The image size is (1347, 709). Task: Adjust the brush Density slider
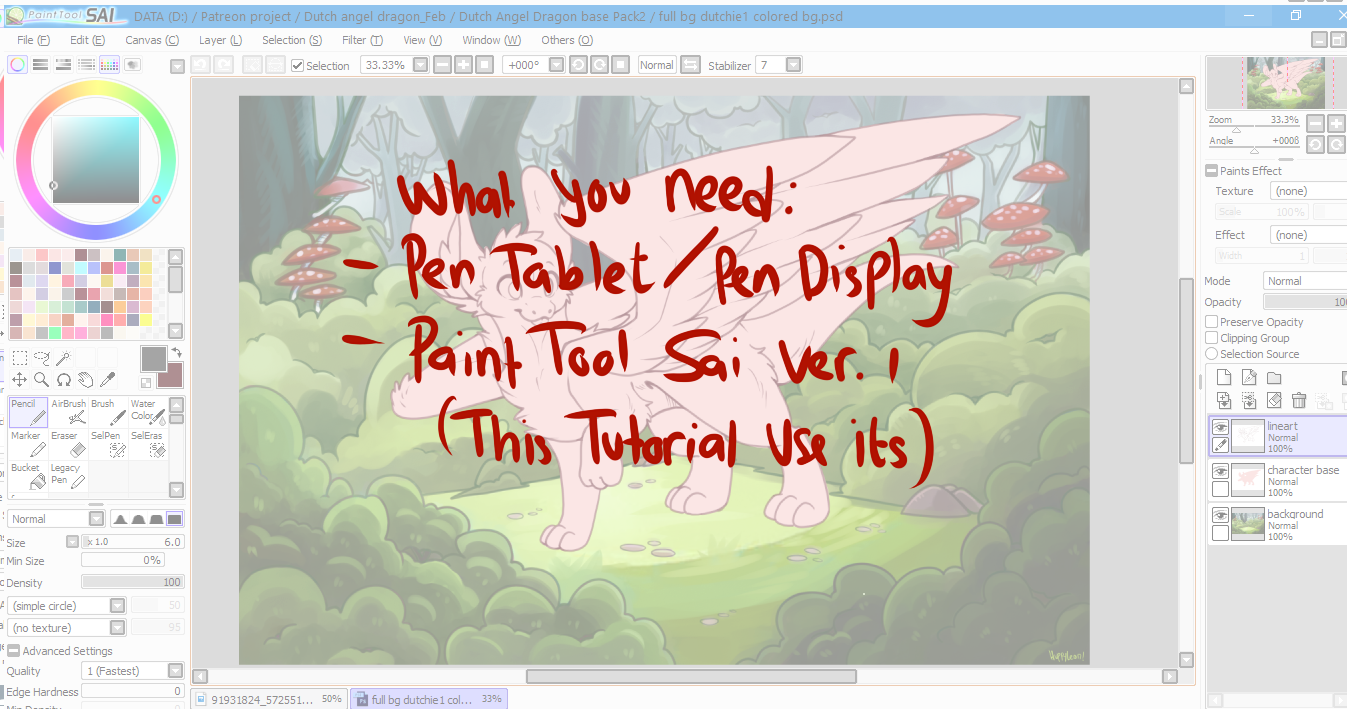133,582
